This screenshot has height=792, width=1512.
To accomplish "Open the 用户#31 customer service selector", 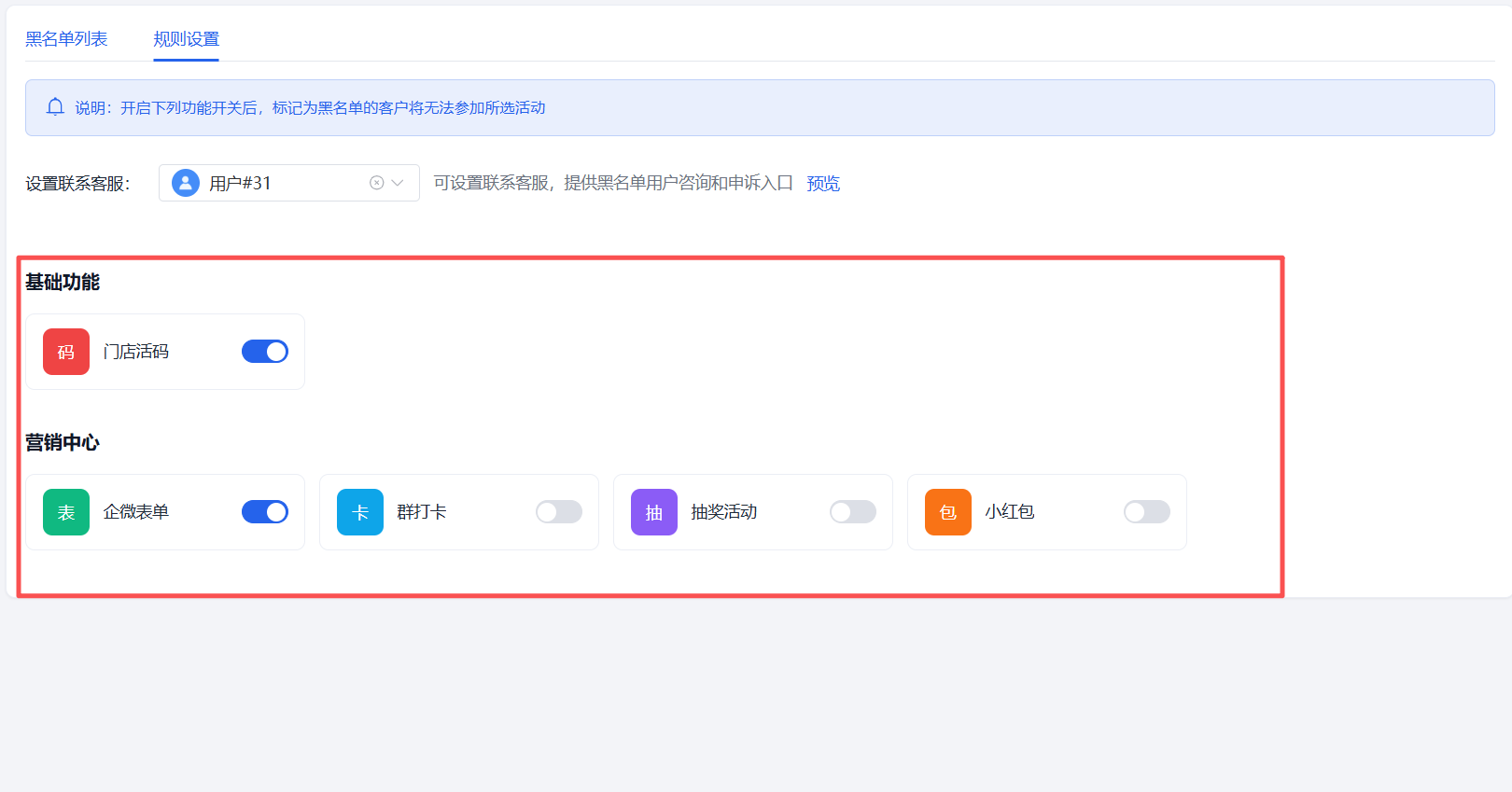I will tap(289, 183).
